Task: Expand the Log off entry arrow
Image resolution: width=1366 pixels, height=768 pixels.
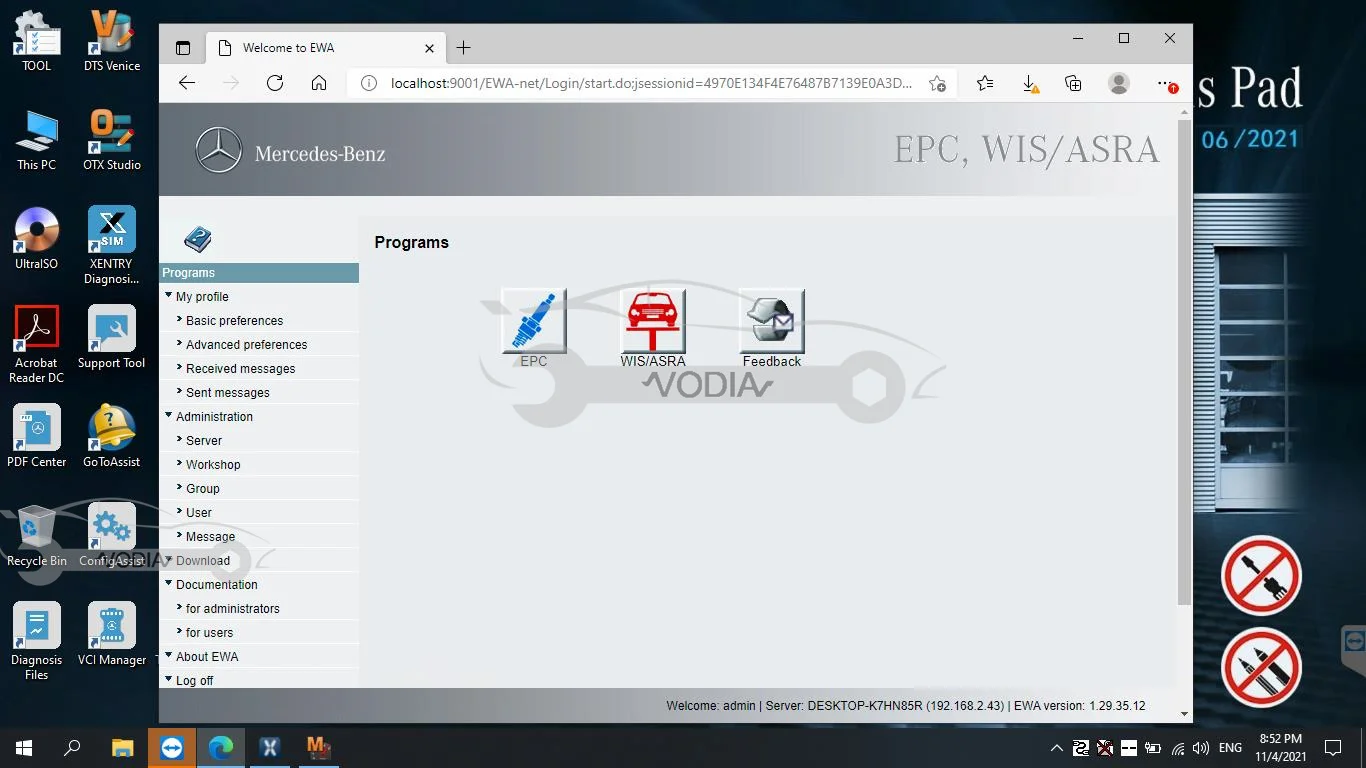Action: pyautogui.click(x=168, y=679)
